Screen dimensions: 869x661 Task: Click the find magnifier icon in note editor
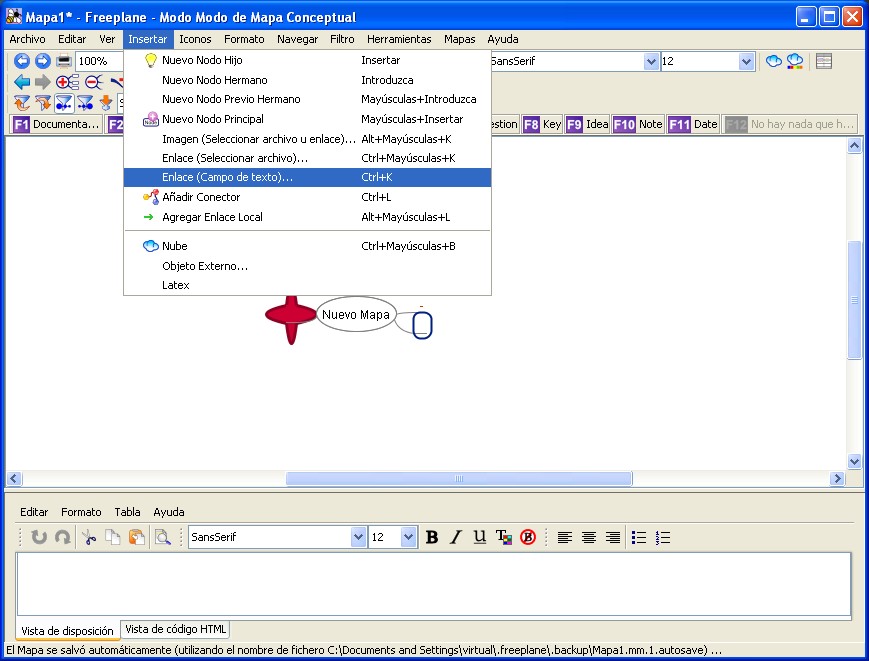pyautogui.click(x=162, y=537)
